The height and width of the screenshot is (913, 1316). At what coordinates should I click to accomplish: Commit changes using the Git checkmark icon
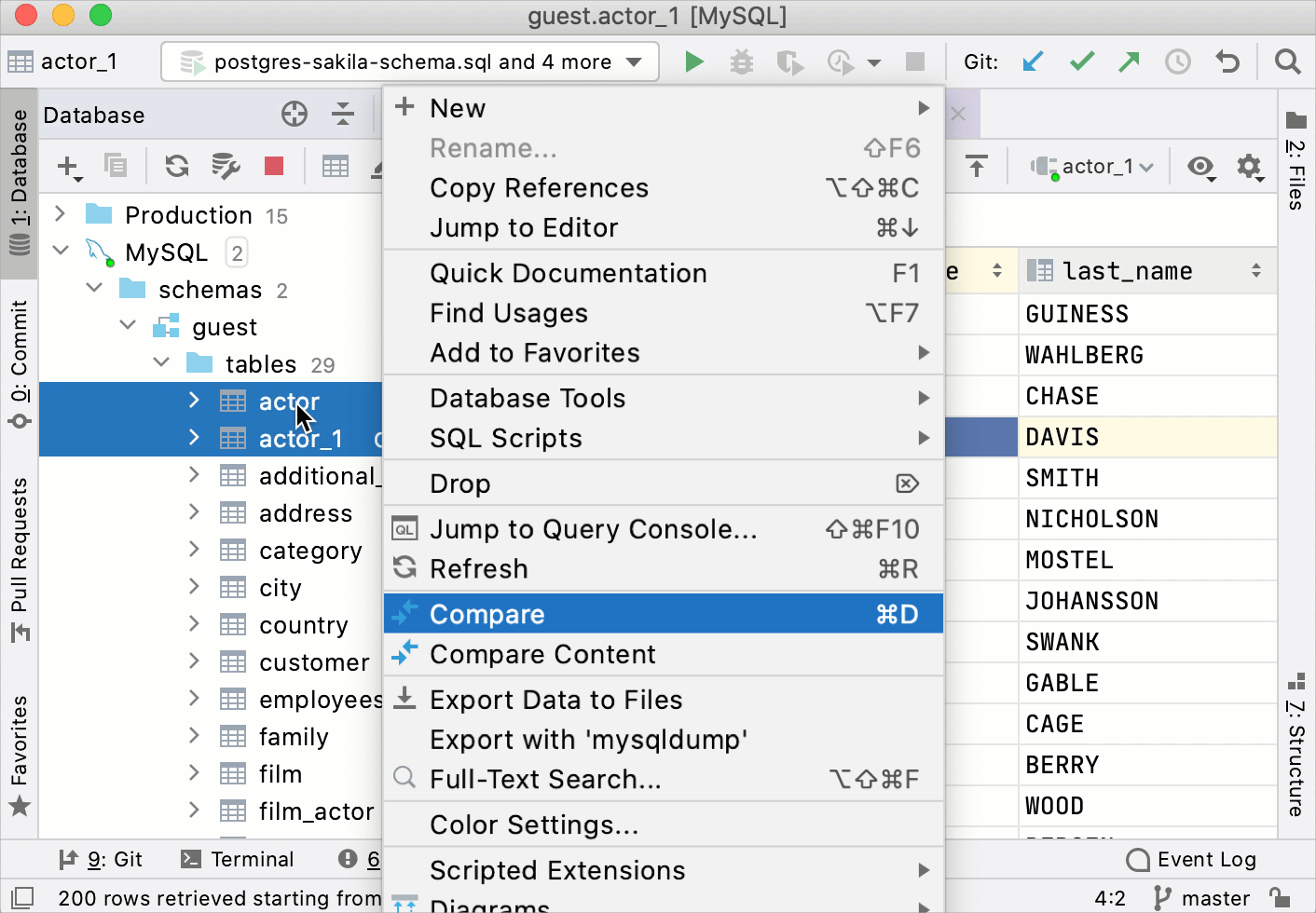pyautogui.click(x=1081, y=61)
